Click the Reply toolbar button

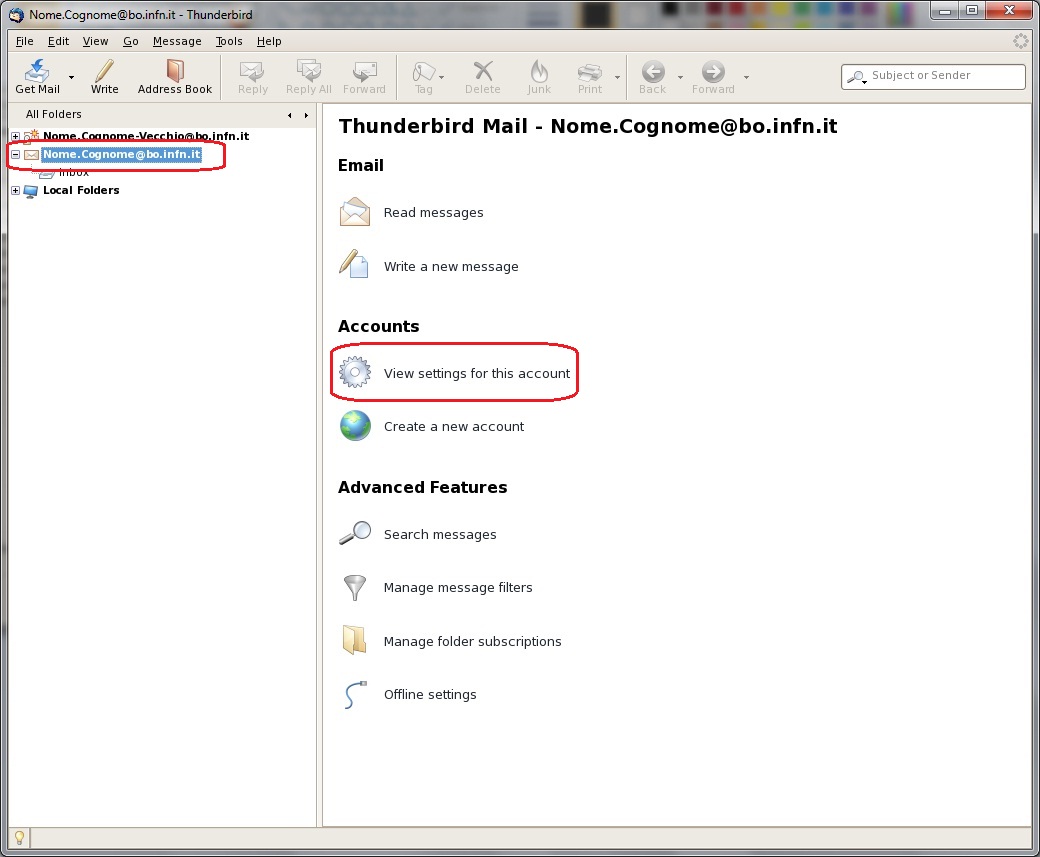tap(253, 77)
